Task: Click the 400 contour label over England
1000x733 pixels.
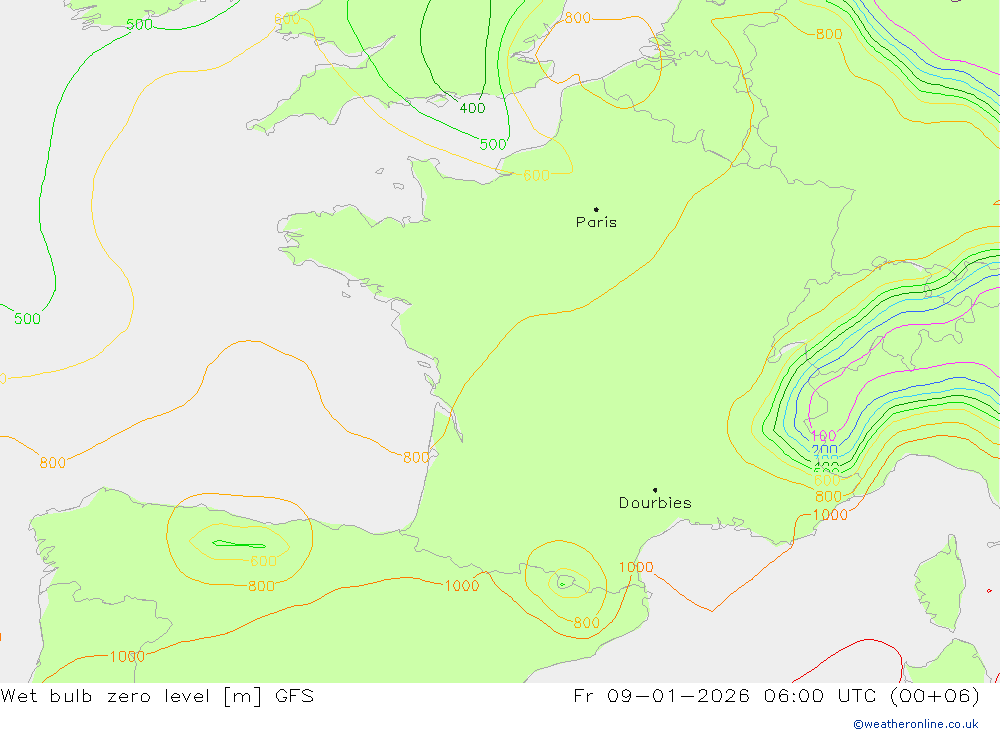Action: coord(473,108)
